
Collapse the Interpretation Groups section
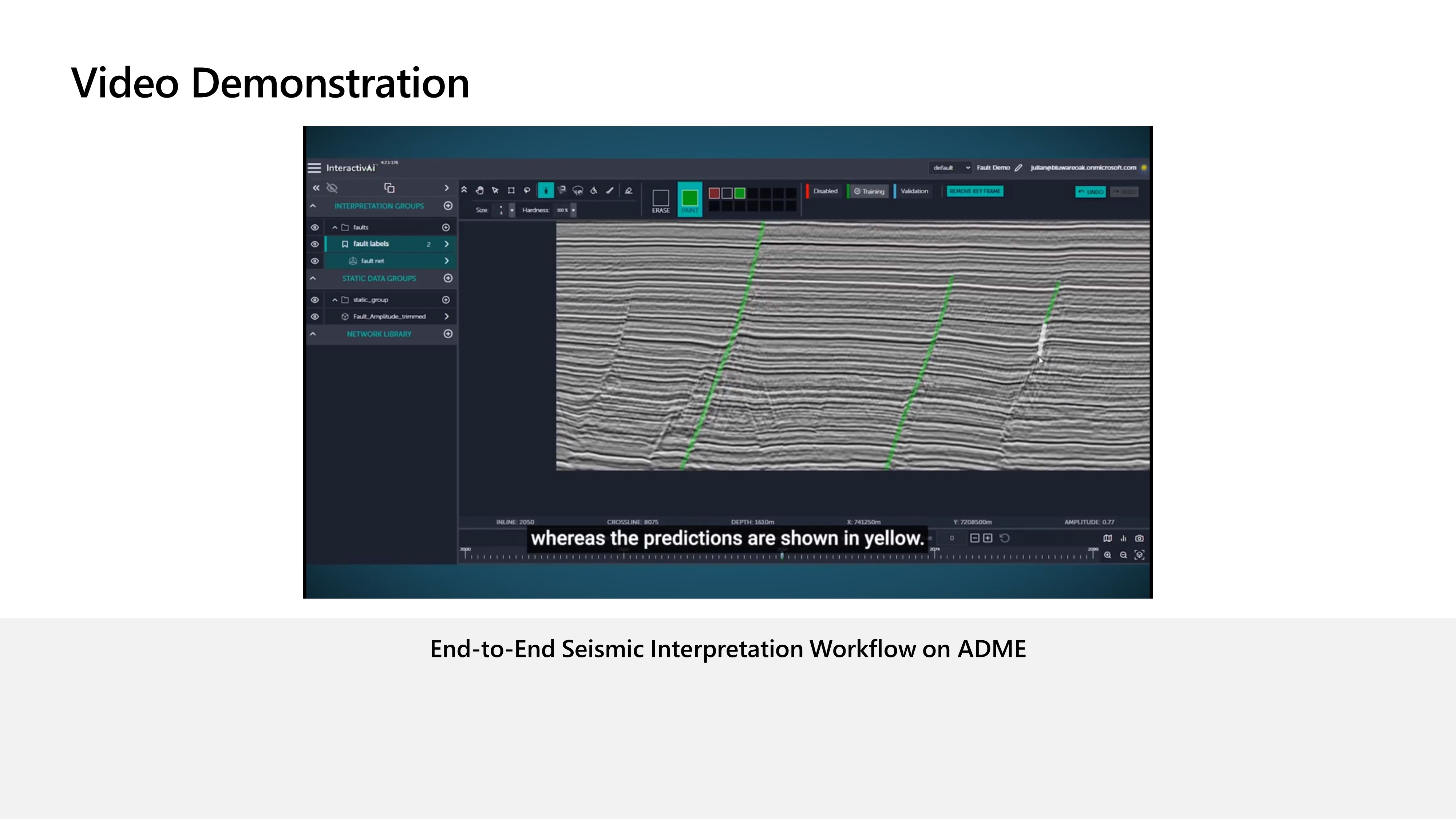click(313, 206)
